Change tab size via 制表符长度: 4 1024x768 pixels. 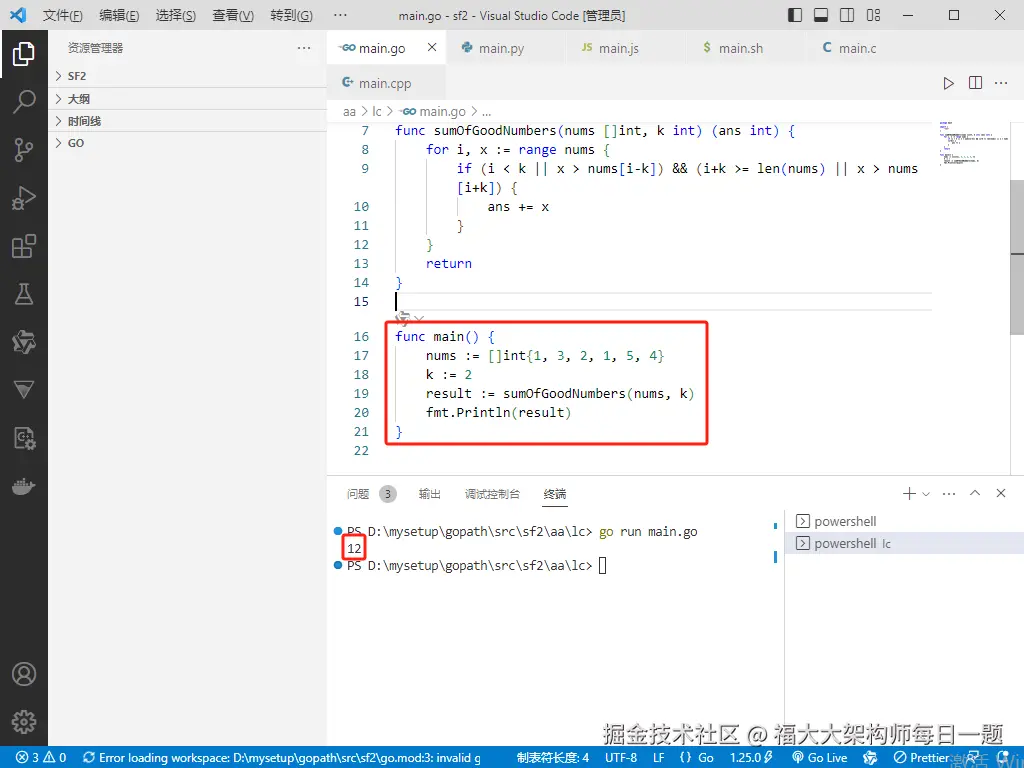(x=552, y=758)
